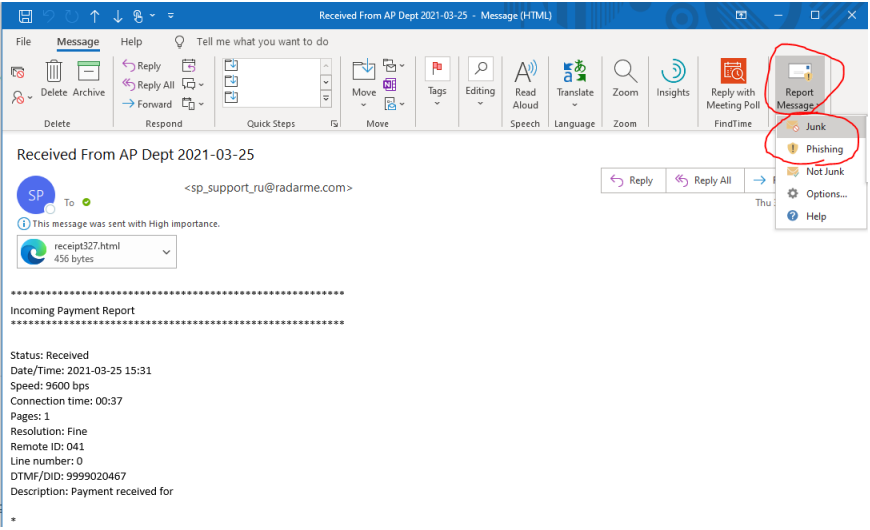Click Reply button in message header

(633, 180)
